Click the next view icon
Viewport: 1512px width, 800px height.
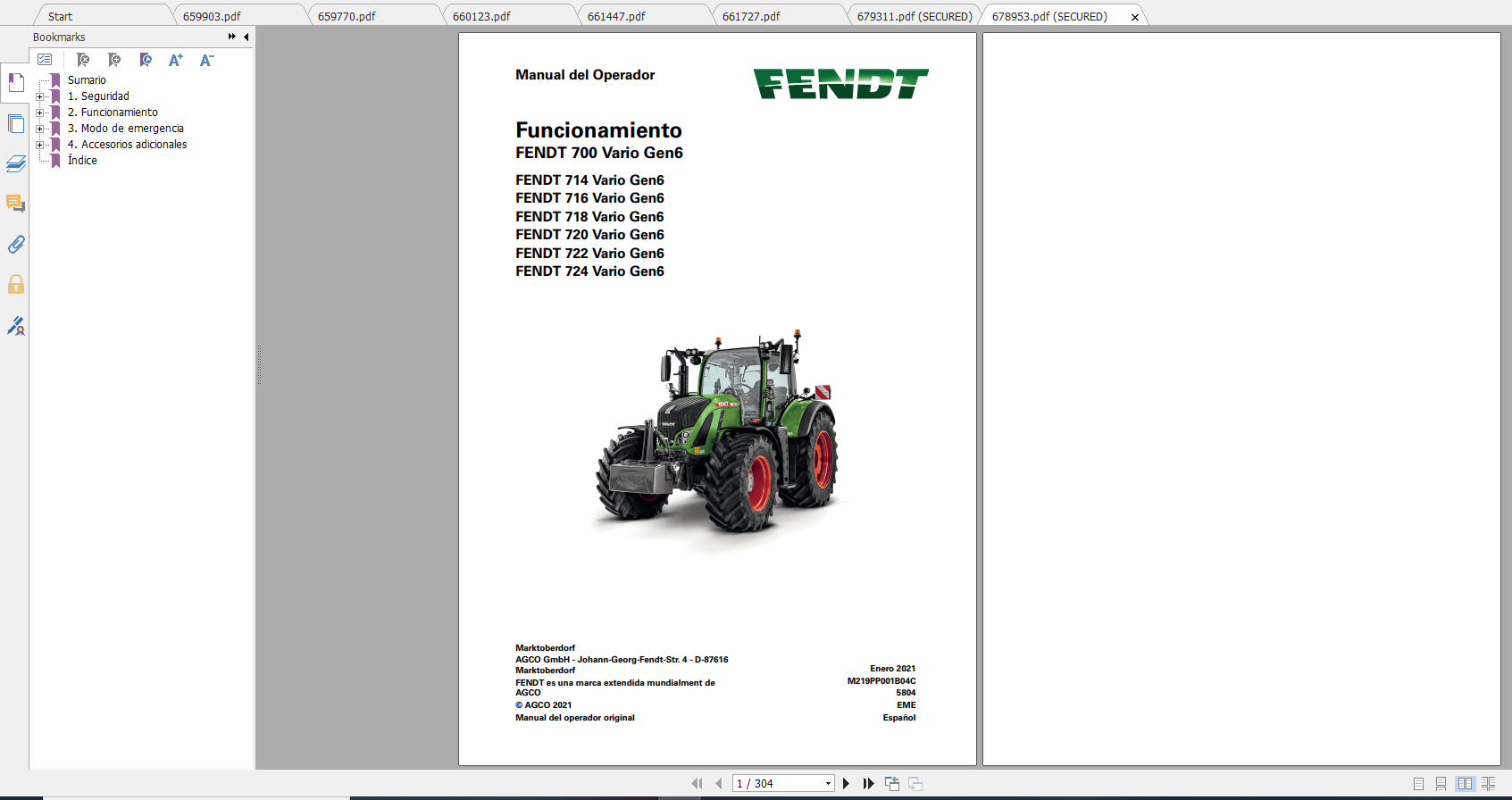(x=915, y=783)
